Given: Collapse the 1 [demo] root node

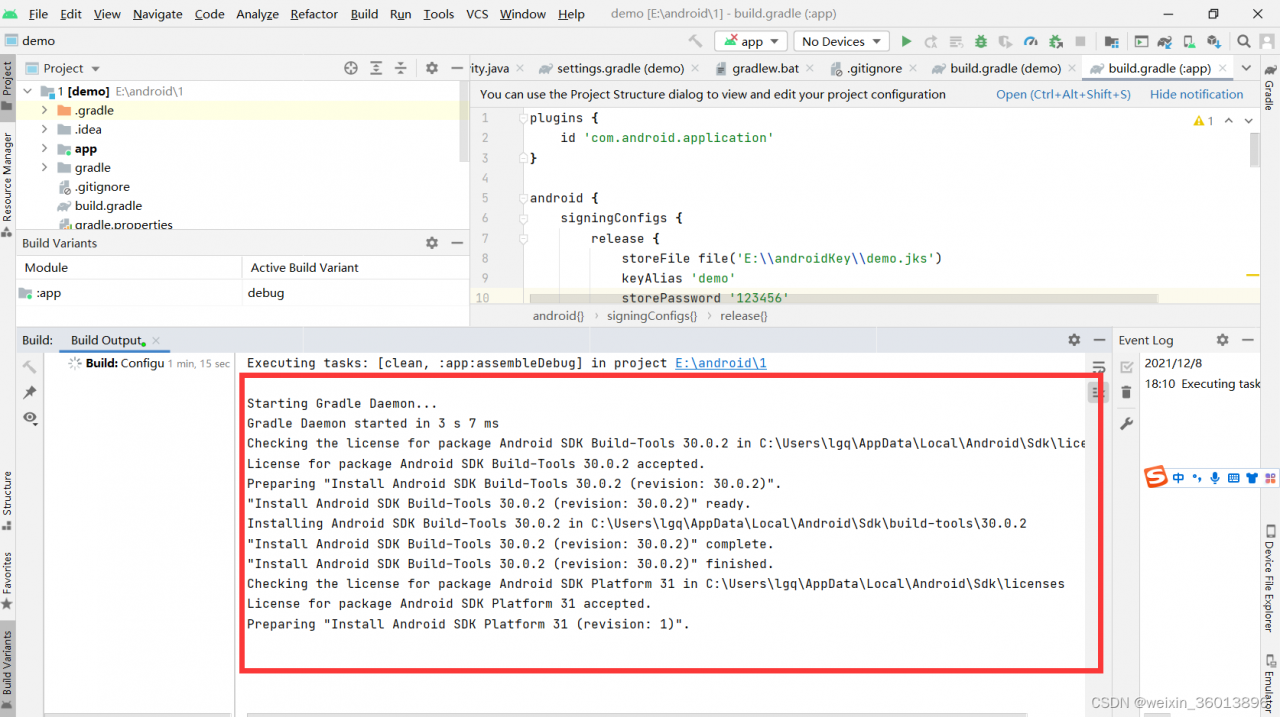Looking at the screenshot, I should pos(26,91).
